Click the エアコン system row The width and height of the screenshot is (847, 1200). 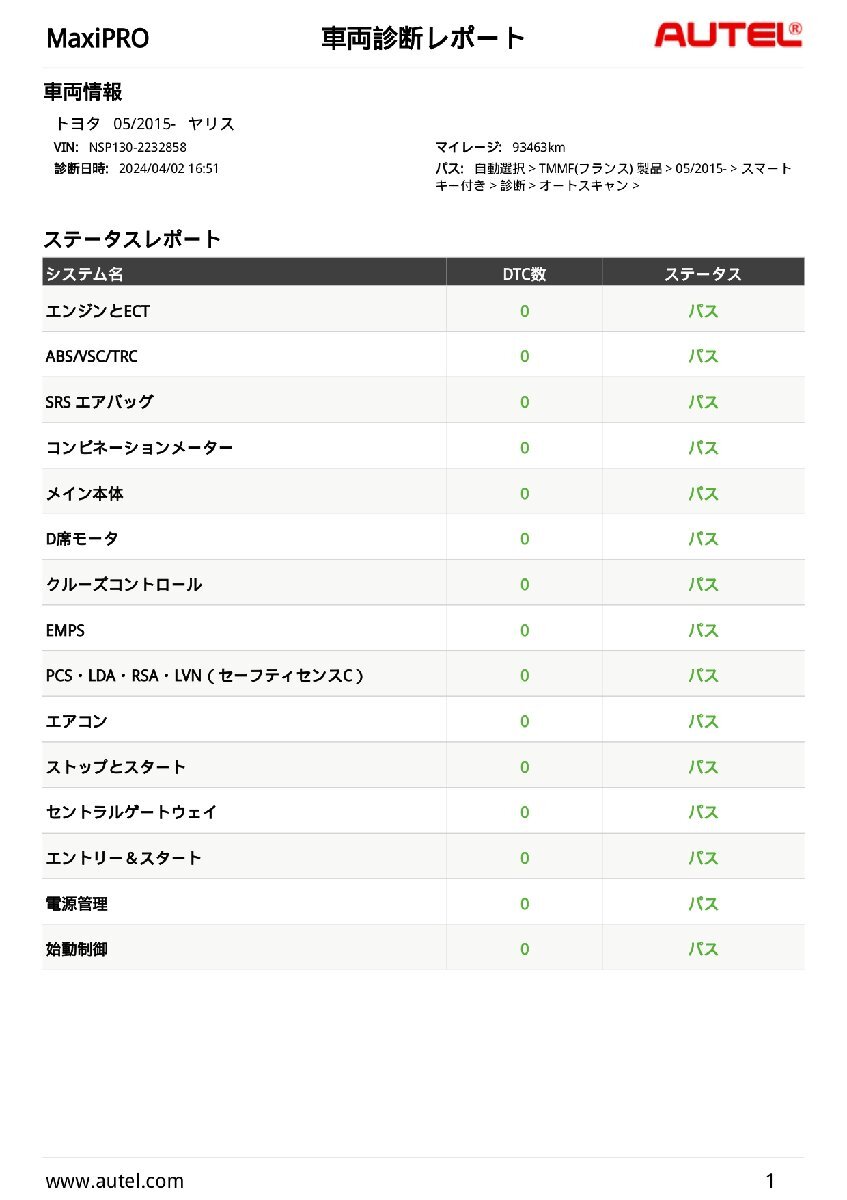[77, 721]
